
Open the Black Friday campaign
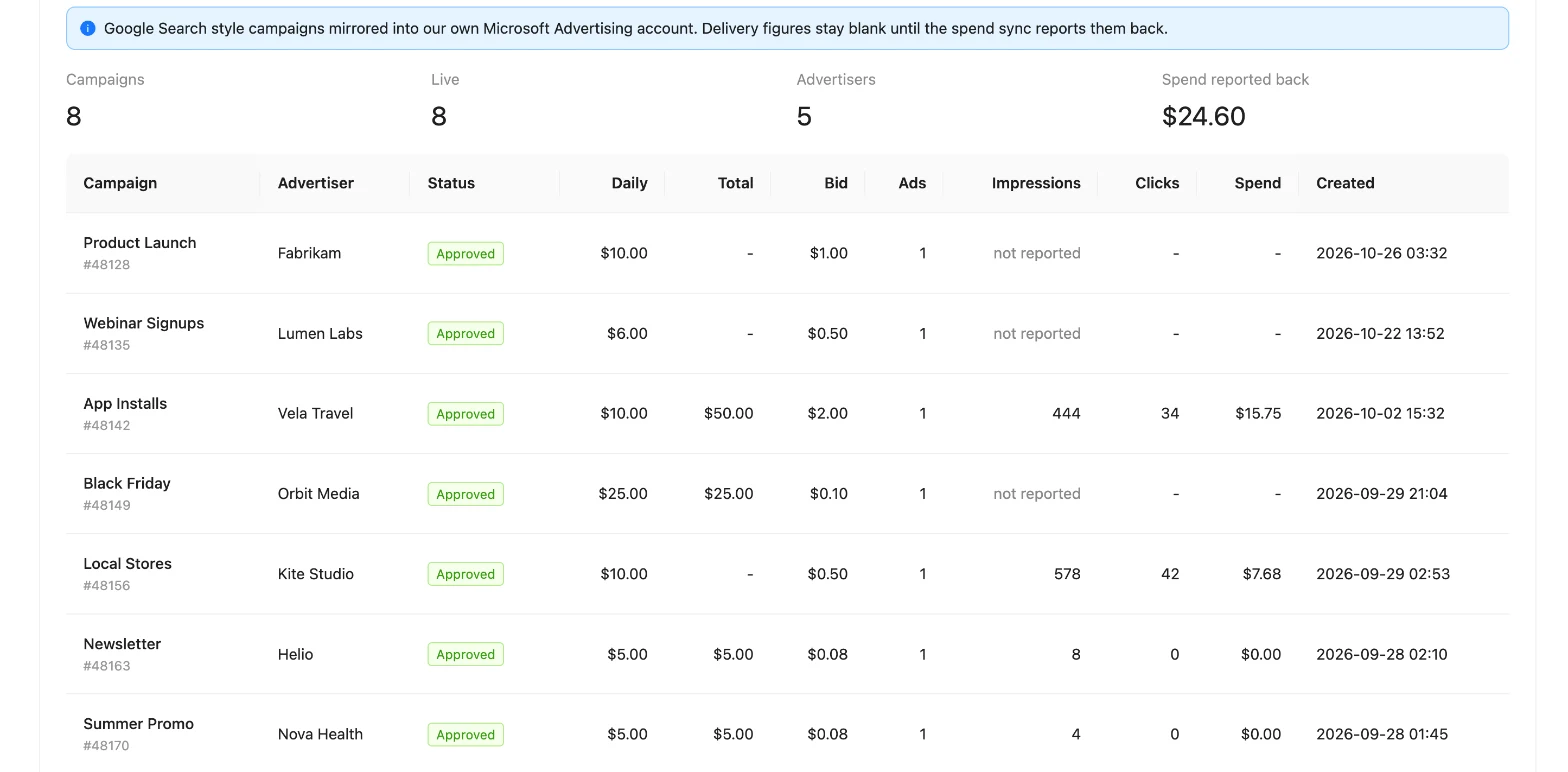(127, 483)
